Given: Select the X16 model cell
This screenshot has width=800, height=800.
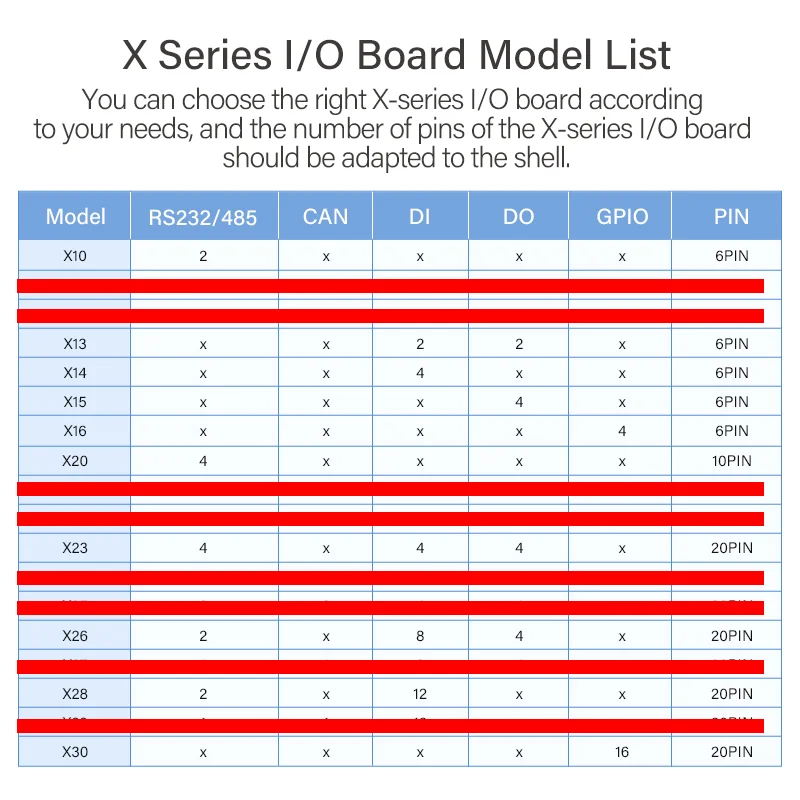Looking at the screenshot, I should point(75,431).
